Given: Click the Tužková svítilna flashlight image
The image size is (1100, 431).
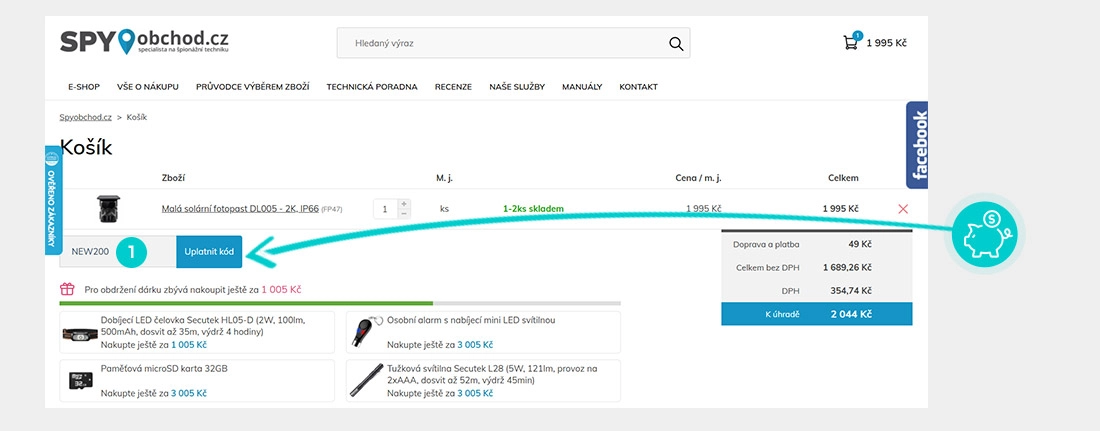Looking at the screenshot, I should coord(367,380).
